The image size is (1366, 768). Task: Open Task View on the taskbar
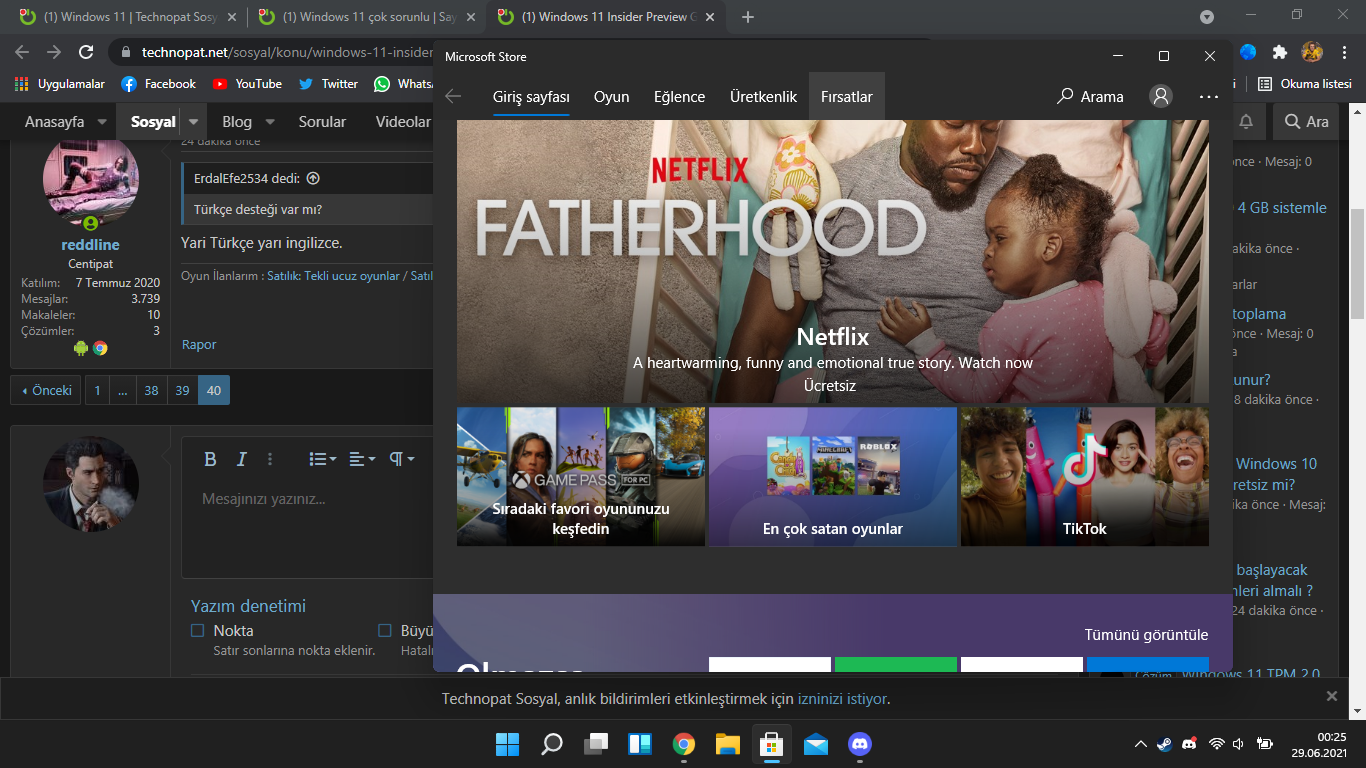tap(596, 744)
